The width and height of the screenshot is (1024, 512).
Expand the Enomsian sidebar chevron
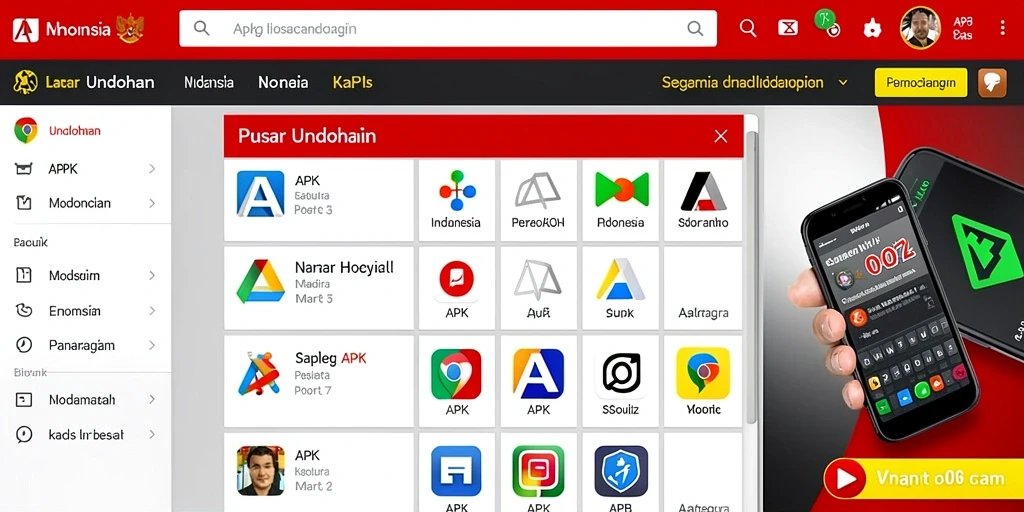(x=152, y=311)
